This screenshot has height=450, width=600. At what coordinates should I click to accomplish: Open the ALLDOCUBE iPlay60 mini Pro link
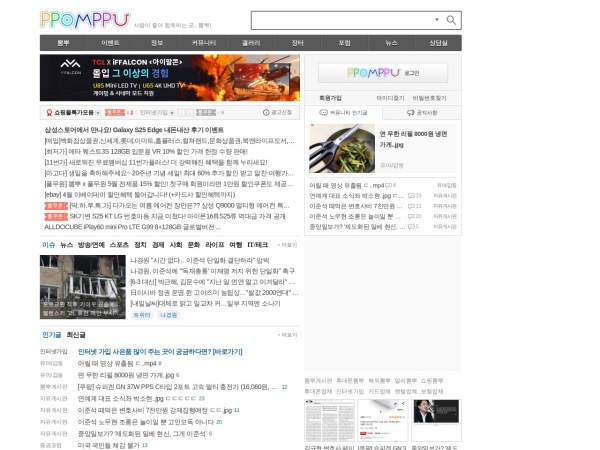pyautogui.click(x=132, y=227)
